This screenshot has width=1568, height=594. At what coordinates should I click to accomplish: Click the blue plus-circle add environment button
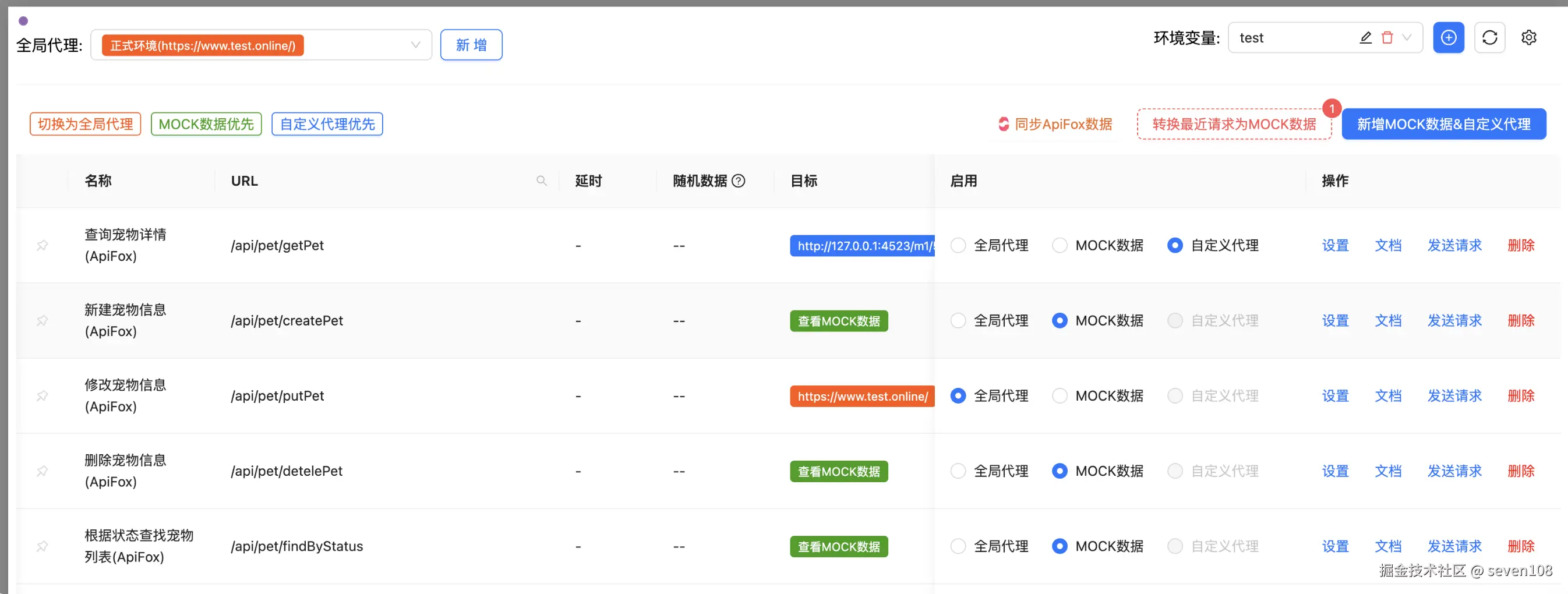[x=1448, y=38]
